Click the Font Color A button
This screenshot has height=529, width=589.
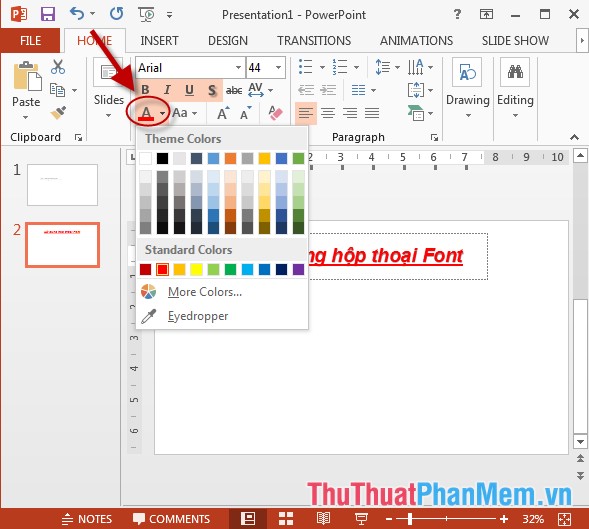point(146,113)
